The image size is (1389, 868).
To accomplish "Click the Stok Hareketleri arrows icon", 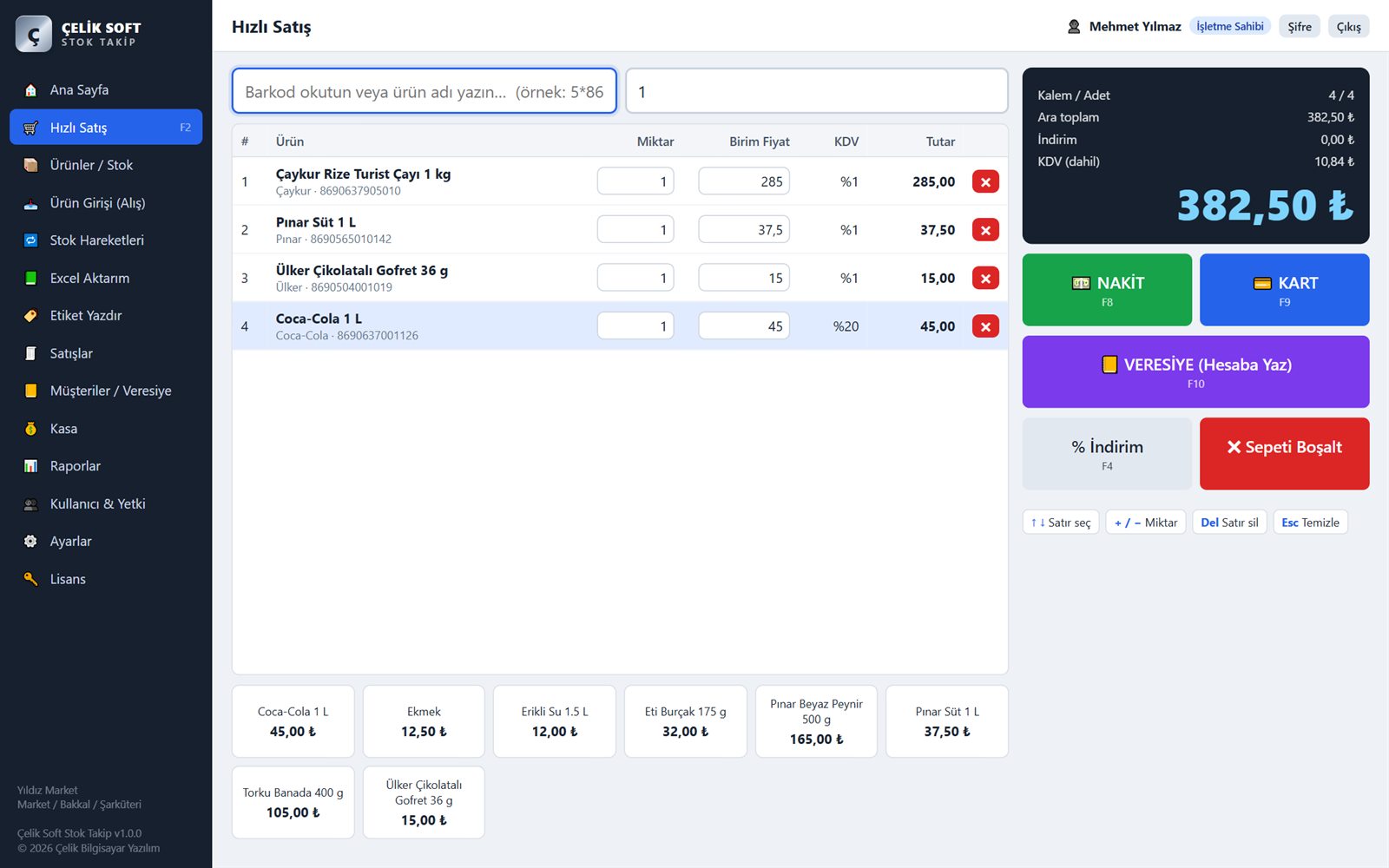I will [31, 240].
